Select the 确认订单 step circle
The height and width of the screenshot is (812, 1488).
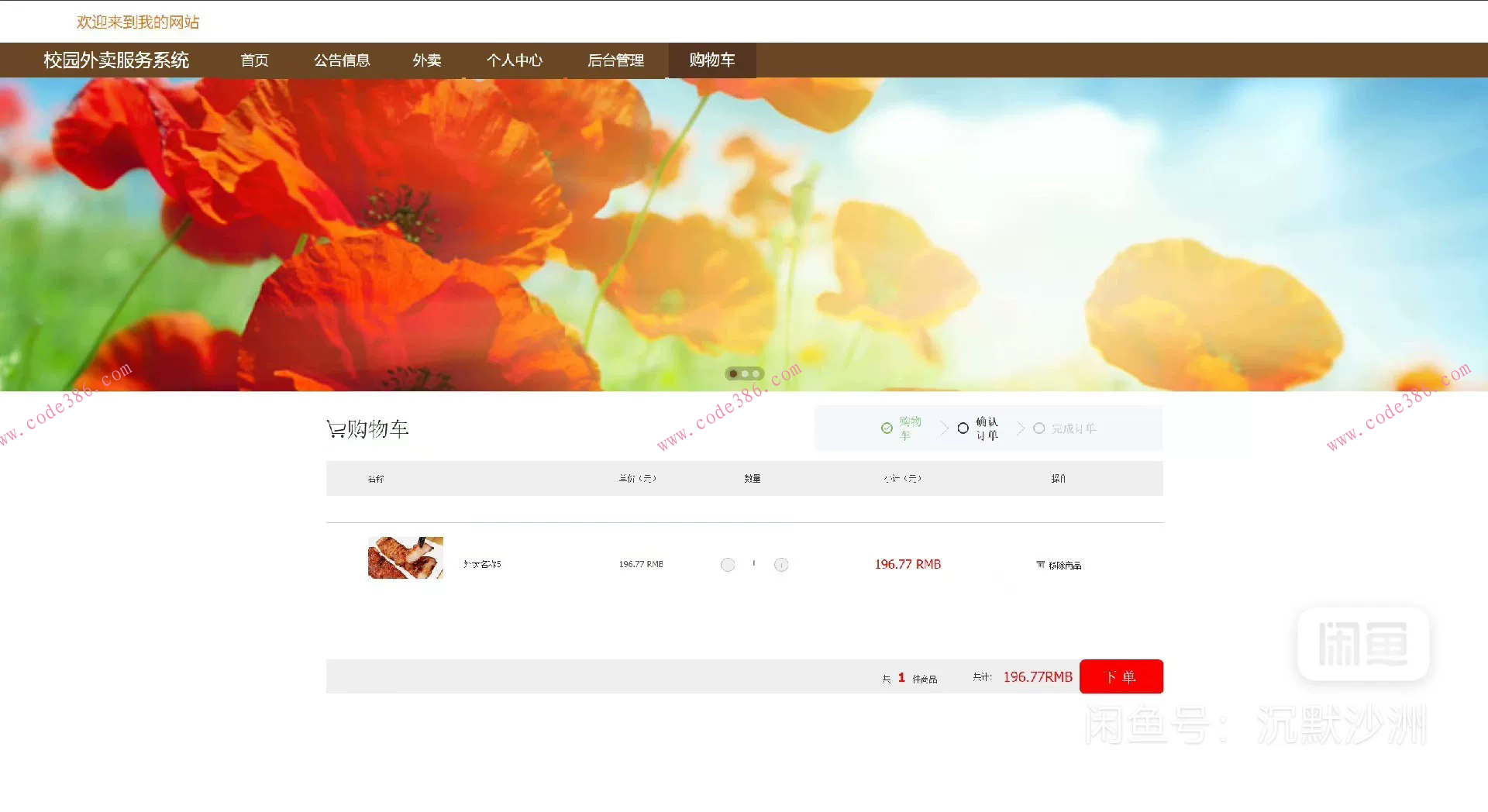click(963, 428)
